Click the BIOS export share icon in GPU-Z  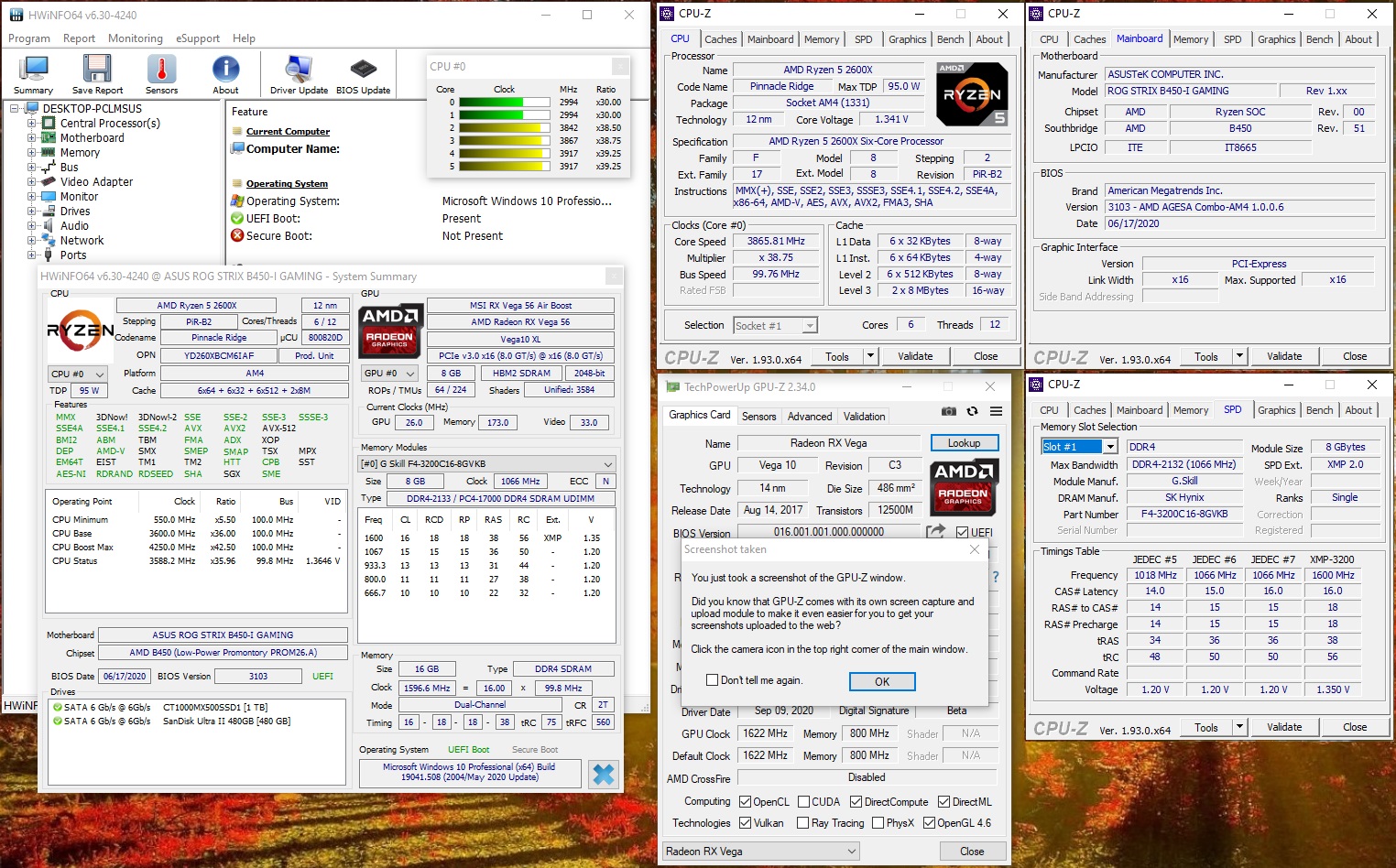click(x=935, y=531)
